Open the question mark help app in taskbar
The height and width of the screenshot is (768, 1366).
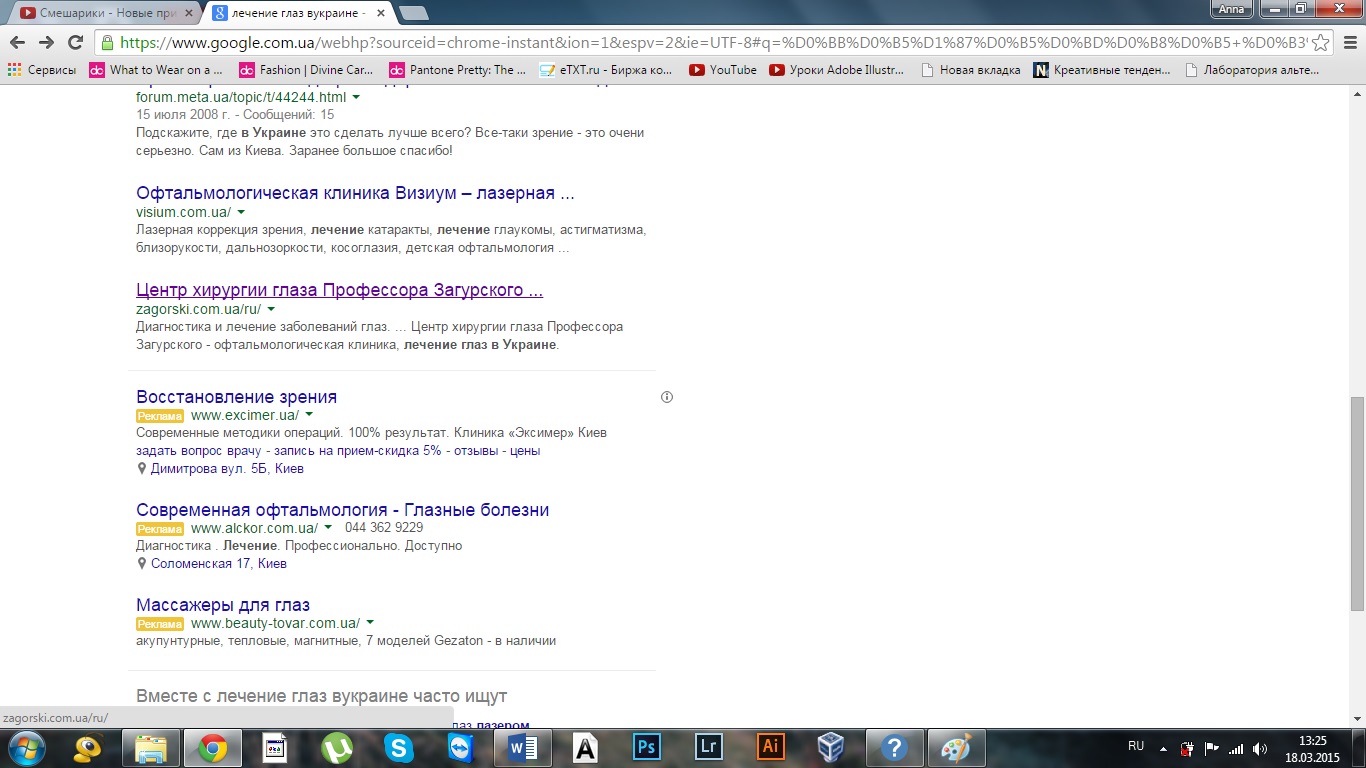[895, 748]
